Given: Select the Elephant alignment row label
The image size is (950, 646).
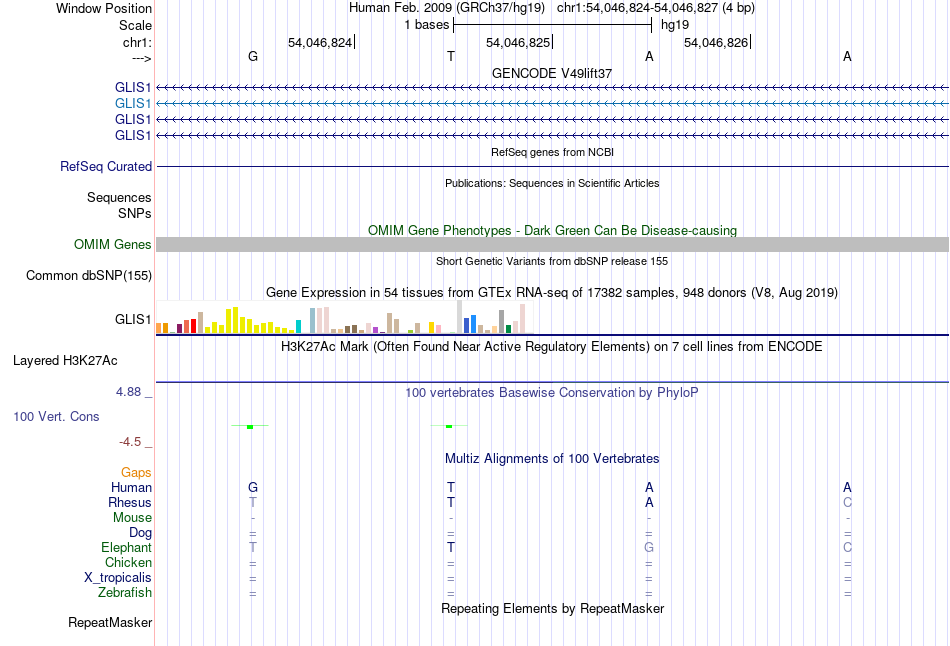Looking at the screenshot, I should pyautogui.click(x=126, y=547).
